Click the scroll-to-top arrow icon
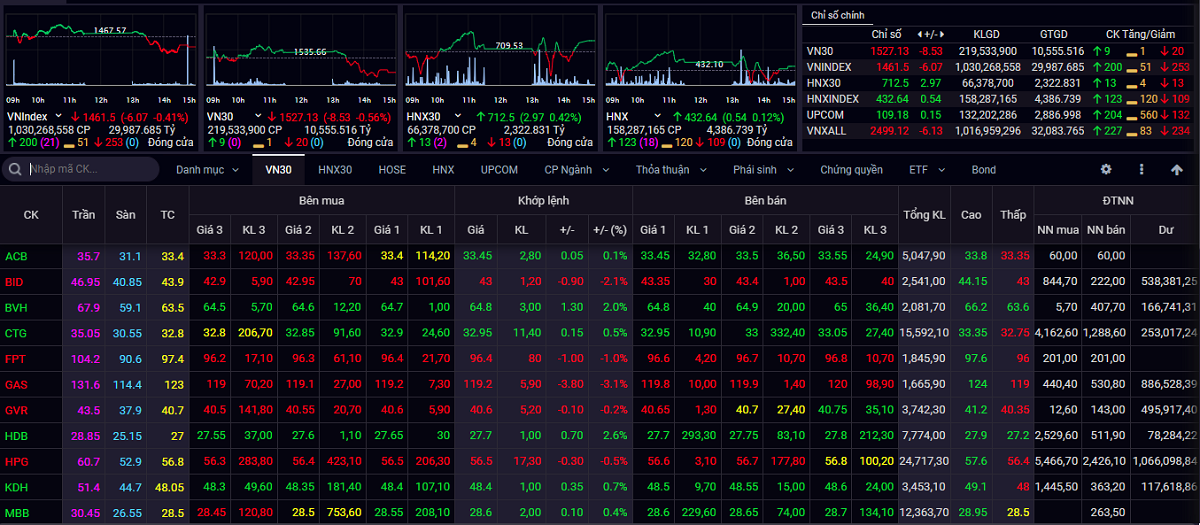Screen dimensions: 1200x525 (x=1176, y=170)
